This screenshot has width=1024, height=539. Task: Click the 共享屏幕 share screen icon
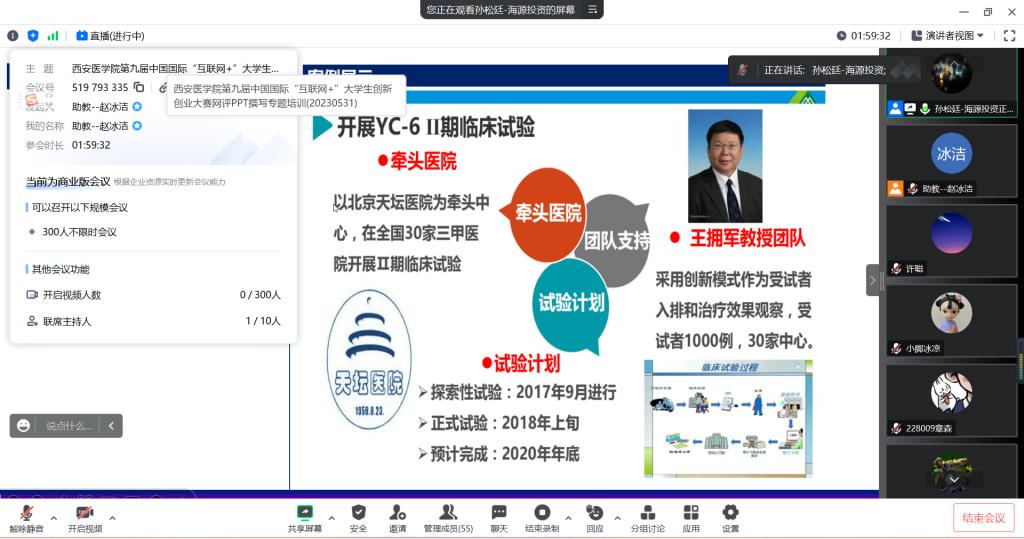pos(305,513)
